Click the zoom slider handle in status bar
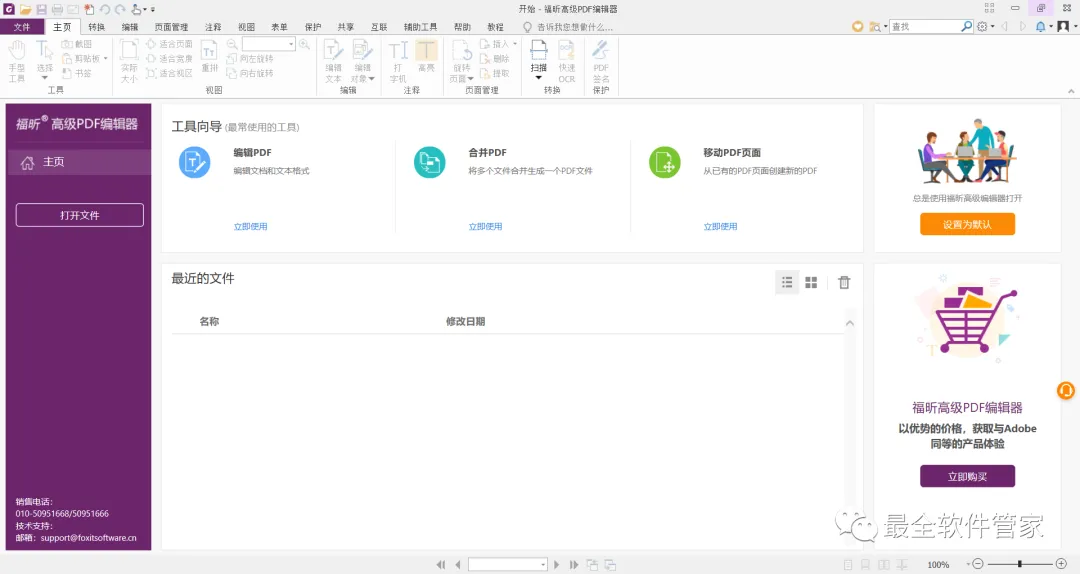This screenshot has height=574, width=1080. (x=1019, y=564)
